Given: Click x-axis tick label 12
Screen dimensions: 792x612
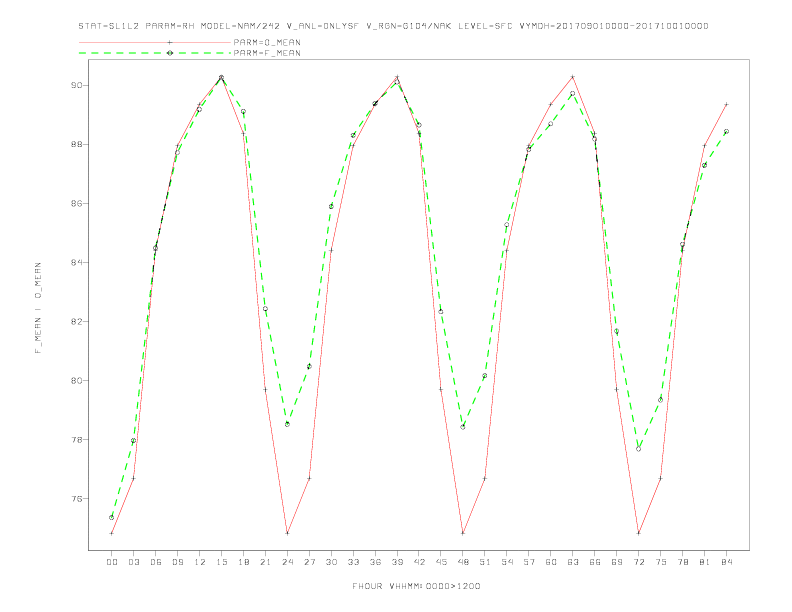Looking at the screenshot, I should tap(200, 562).
